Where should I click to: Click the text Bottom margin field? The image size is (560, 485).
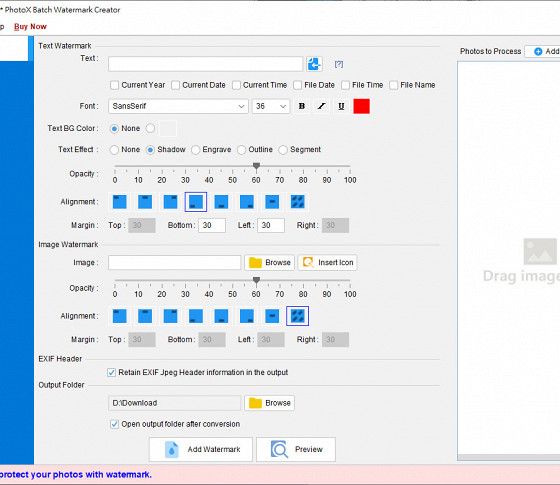(x=212, y=225)
